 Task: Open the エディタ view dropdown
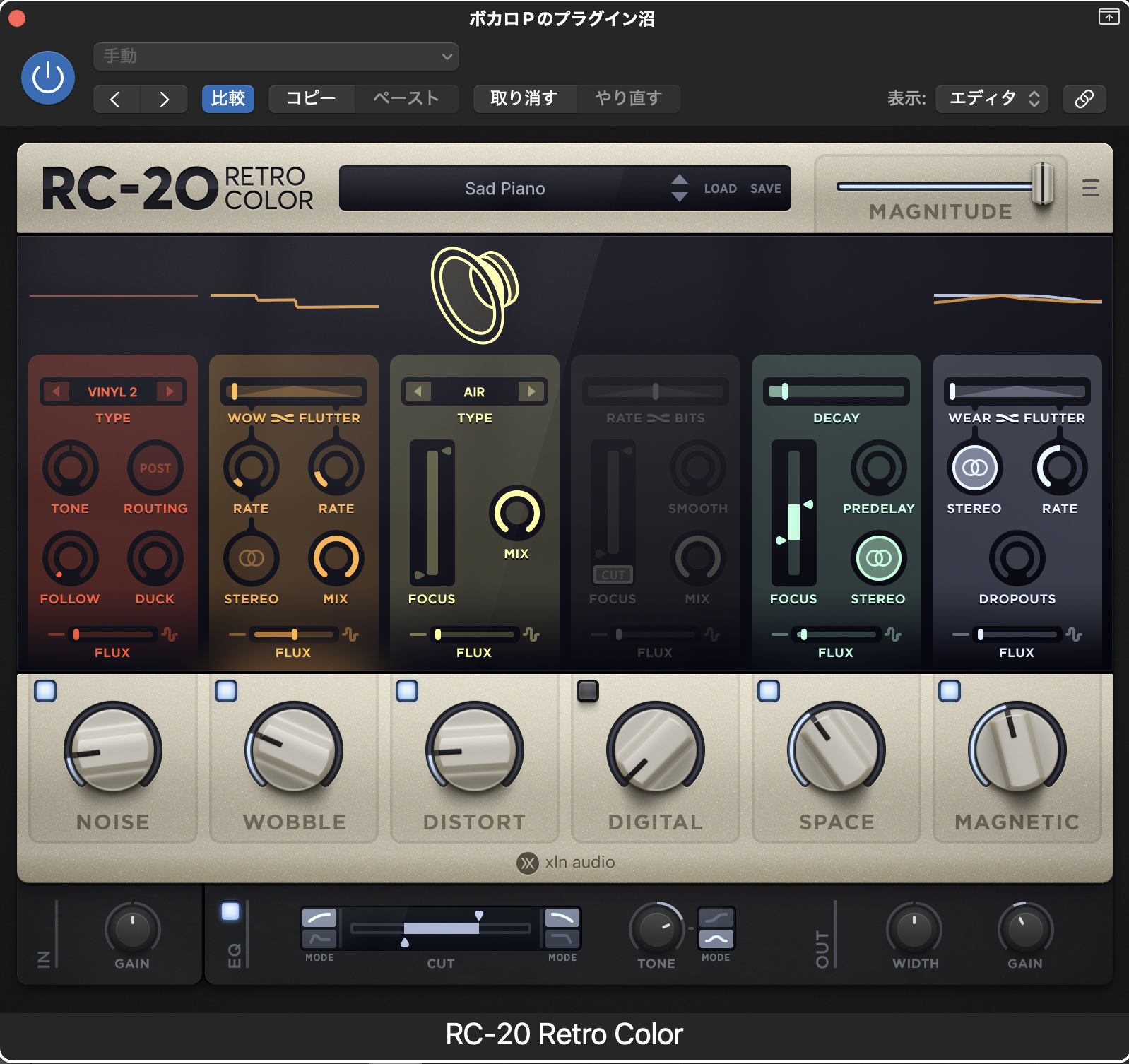click(x=992, y=99)
